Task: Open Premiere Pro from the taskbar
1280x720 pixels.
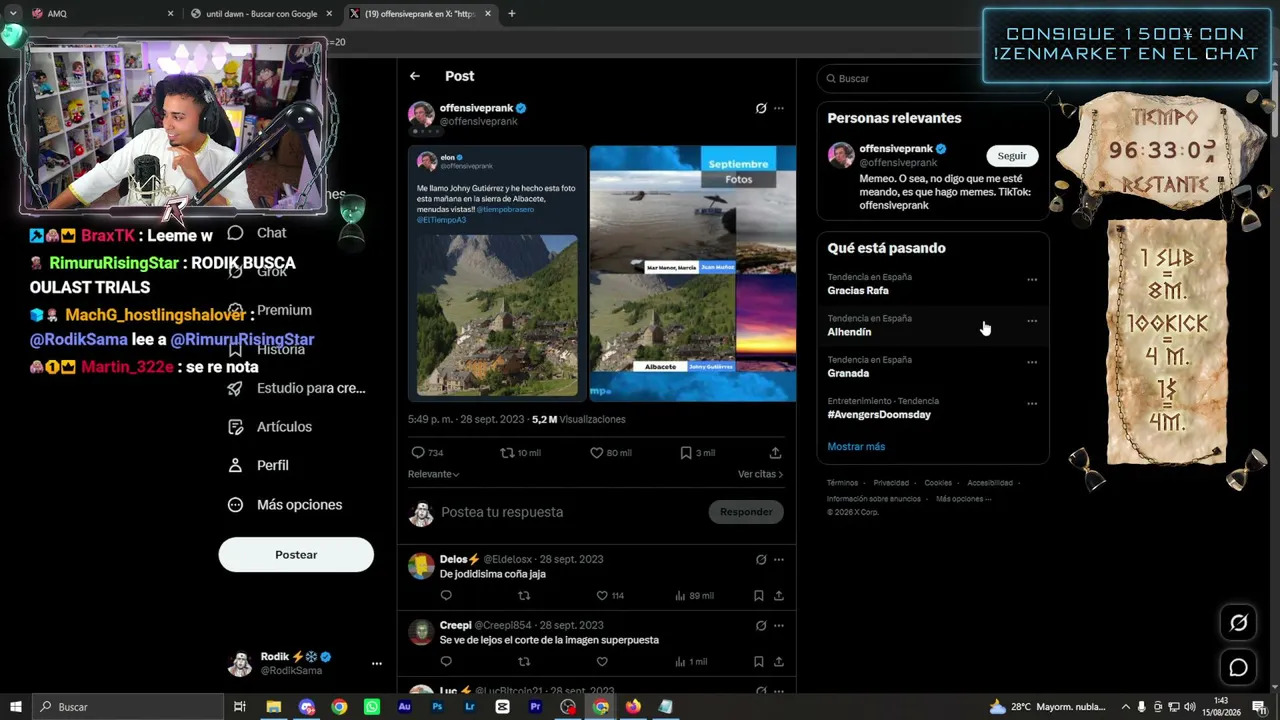Action: pyautogui.click(x=535, y=707)
